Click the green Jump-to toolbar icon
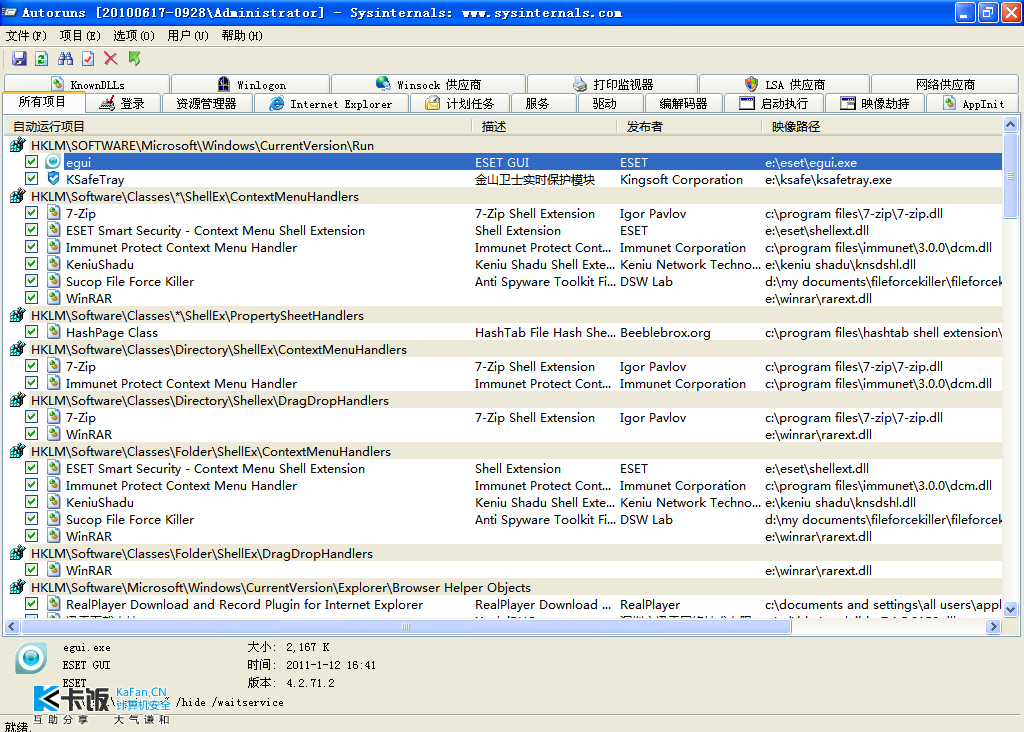The height and width of the screenshot is (732, 1024). [135, 59]
